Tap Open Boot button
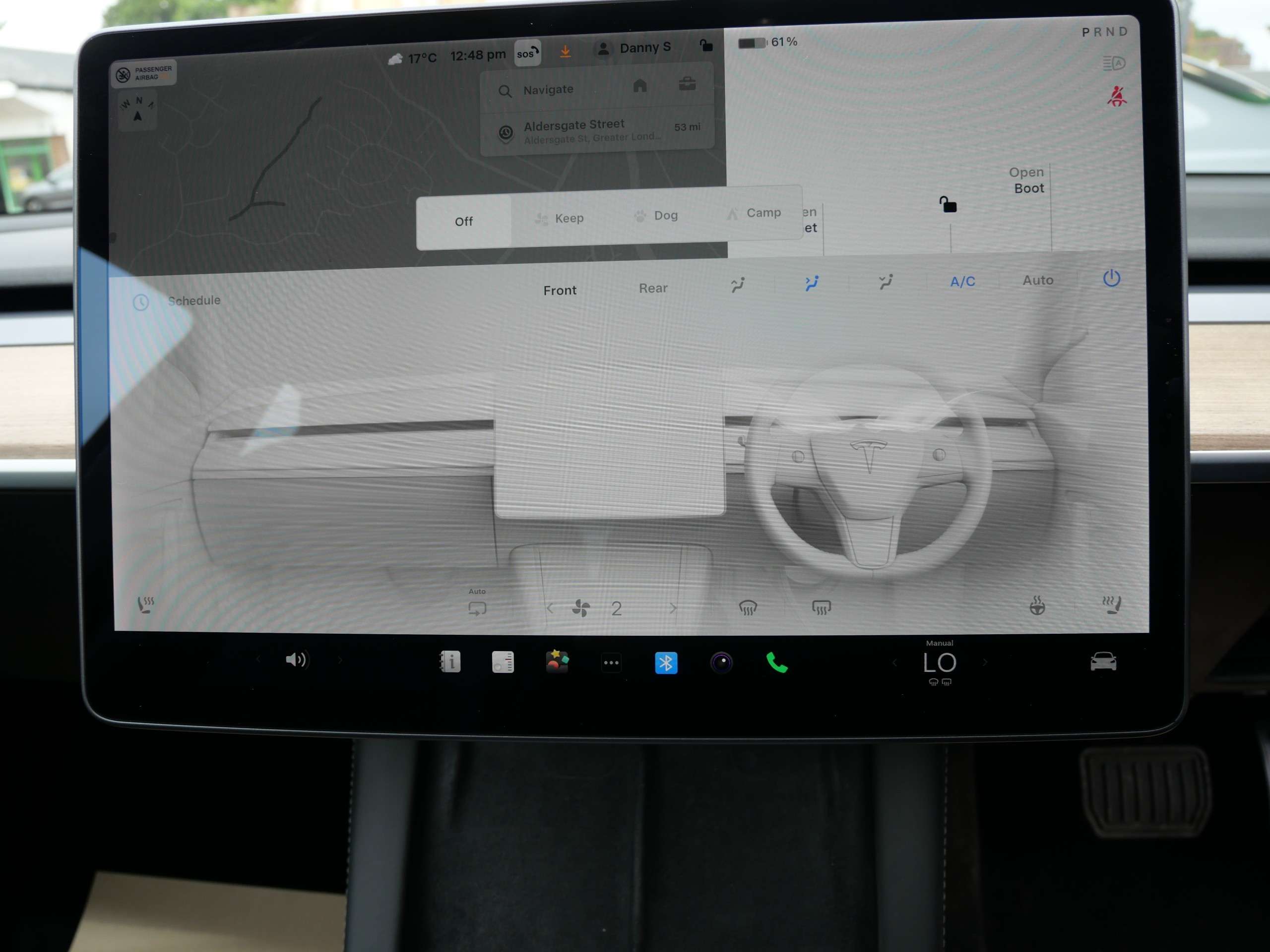 point(1027,180)
